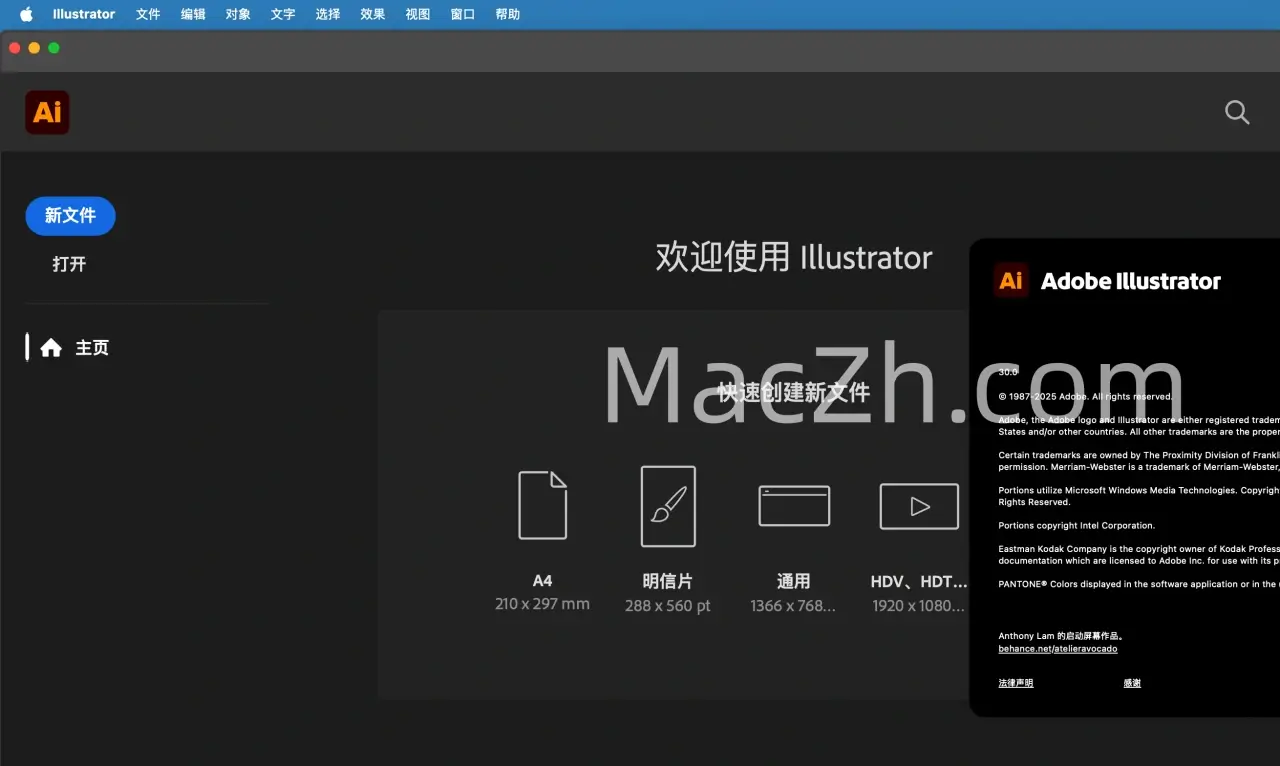Choose the 明信片 postcard preset icon
1280x766 pixels.
(667, 506)
